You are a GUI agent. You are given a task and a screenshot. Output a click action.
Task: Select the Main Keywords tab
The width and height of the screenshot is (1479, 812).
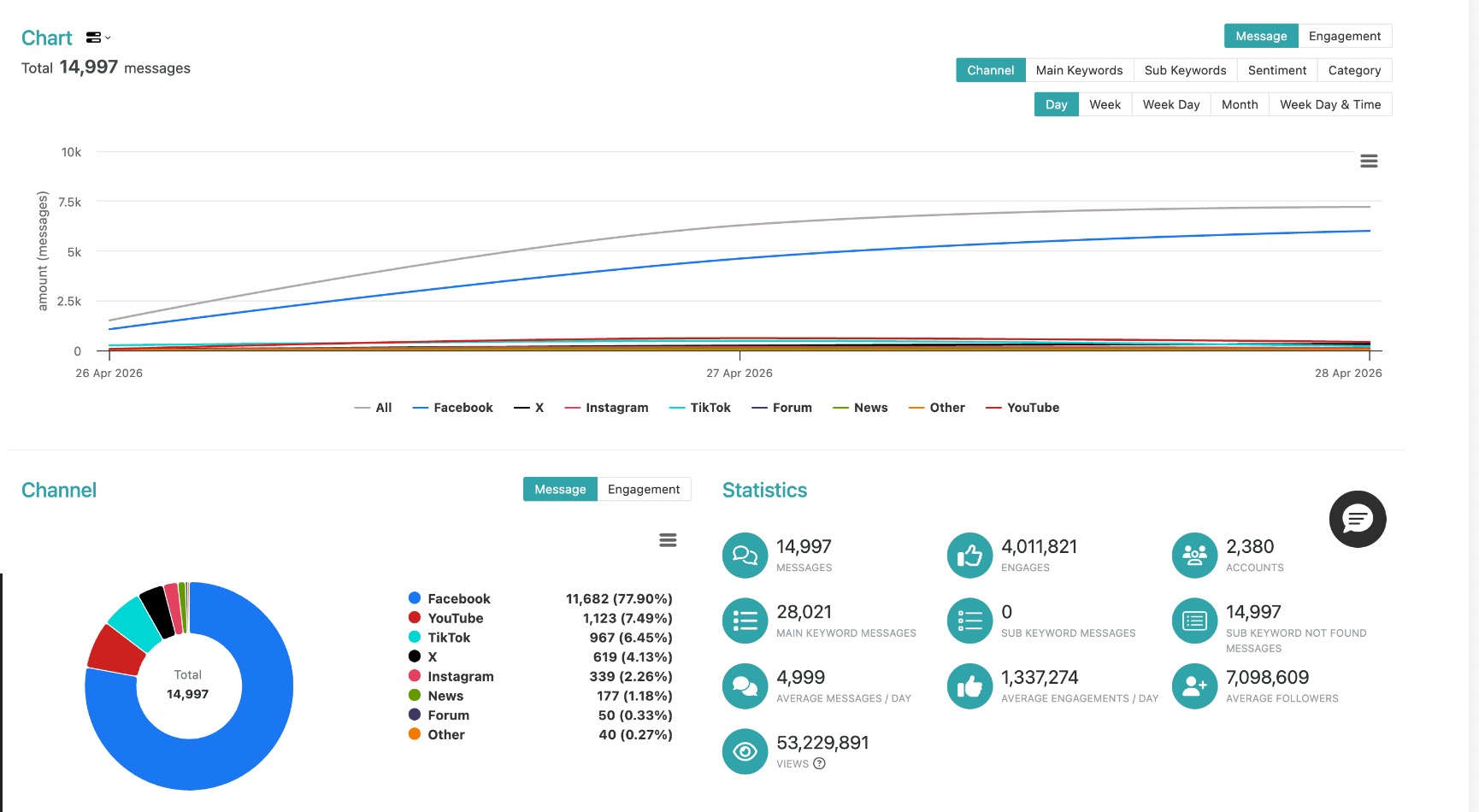point(1079,70)
